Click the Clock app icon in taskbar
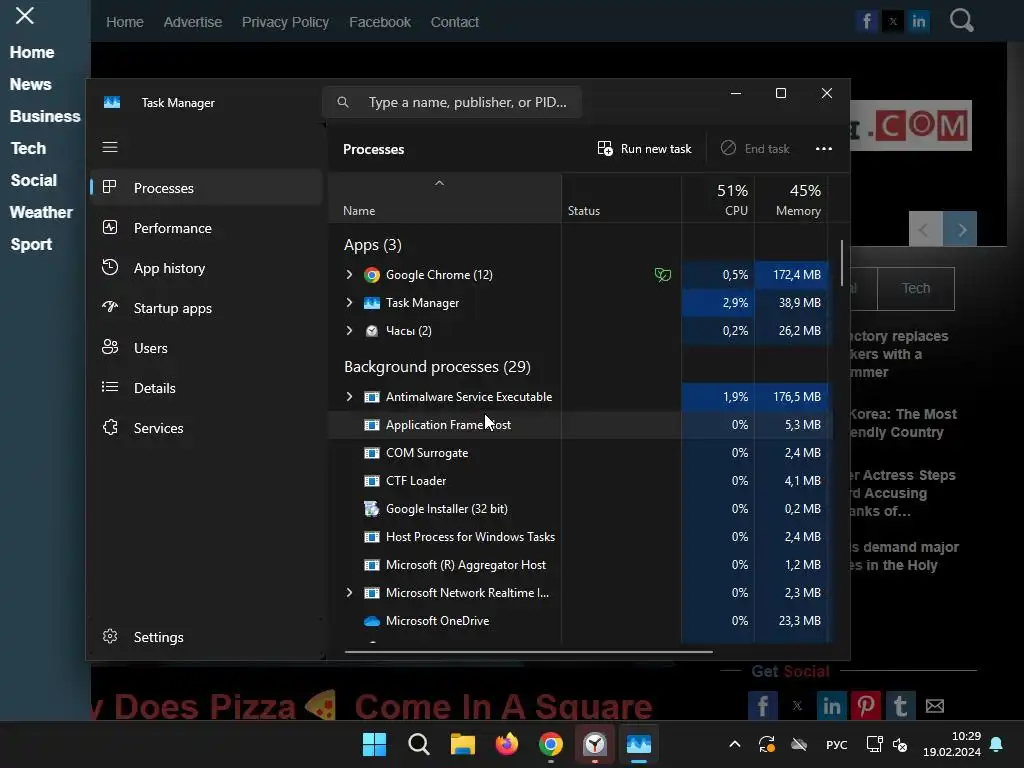Image resolution: width=1024 pixels, height=768 pixels. [x=595, y=744]
